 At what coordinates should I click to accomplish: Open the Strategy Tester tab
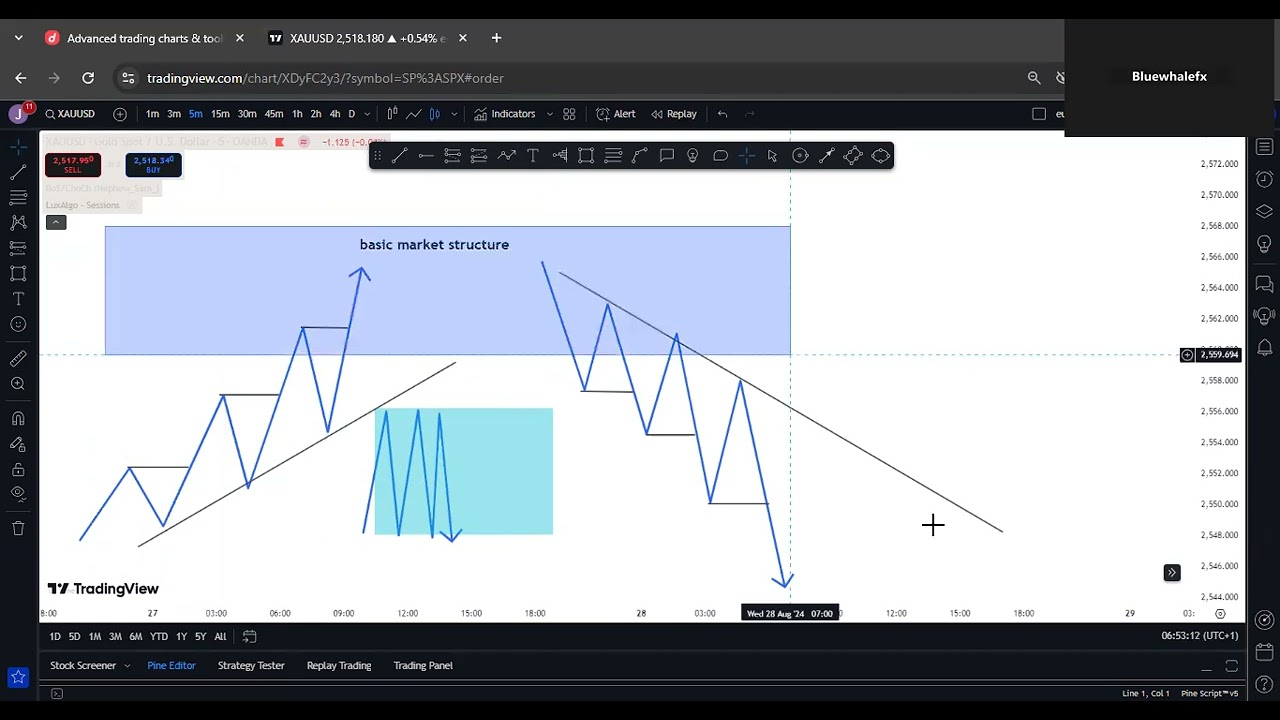coord(251,666)
